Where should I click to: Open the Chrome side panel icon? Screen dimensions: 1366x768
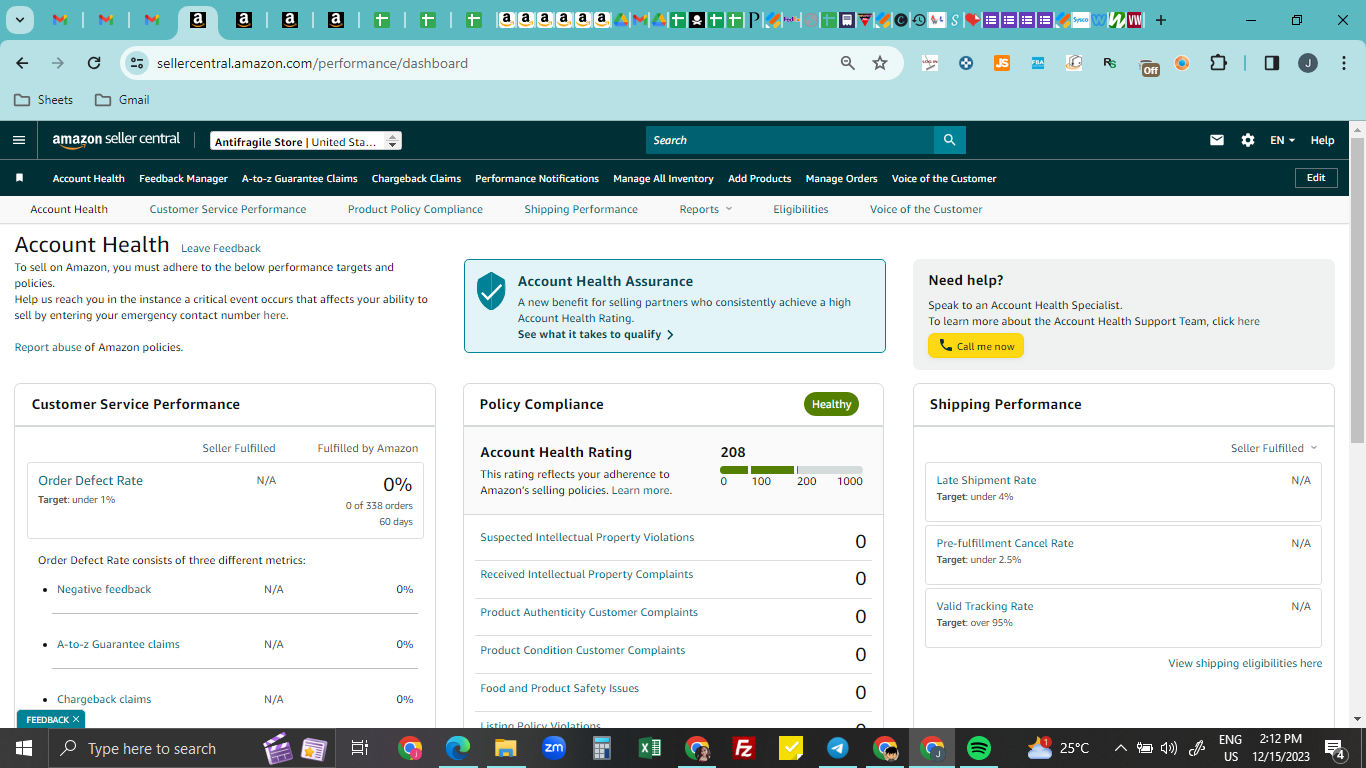1272,63
